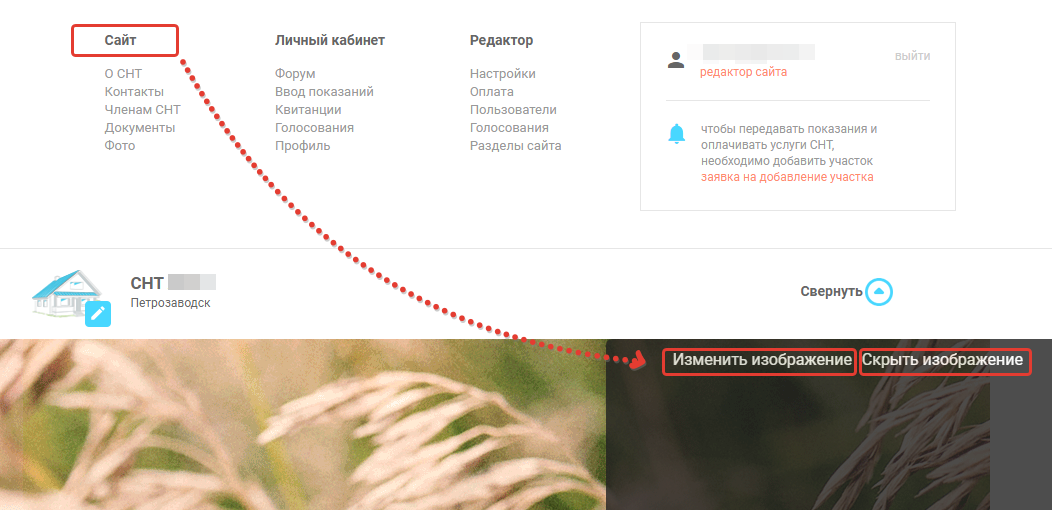This screenshot has width=1052, height=510.
Task: Open the Сайт menu heading
Action: pos(120,40)
